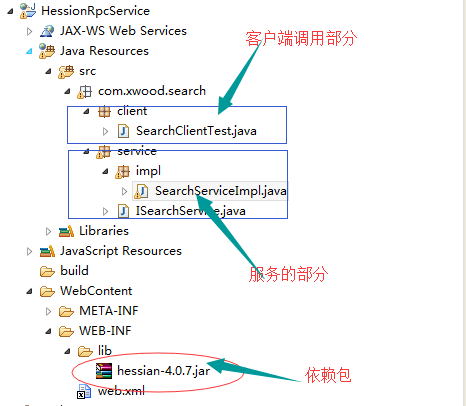Collapse the src folder node
The height and width of the screenshot is (406, 466).
pos(49,71)
